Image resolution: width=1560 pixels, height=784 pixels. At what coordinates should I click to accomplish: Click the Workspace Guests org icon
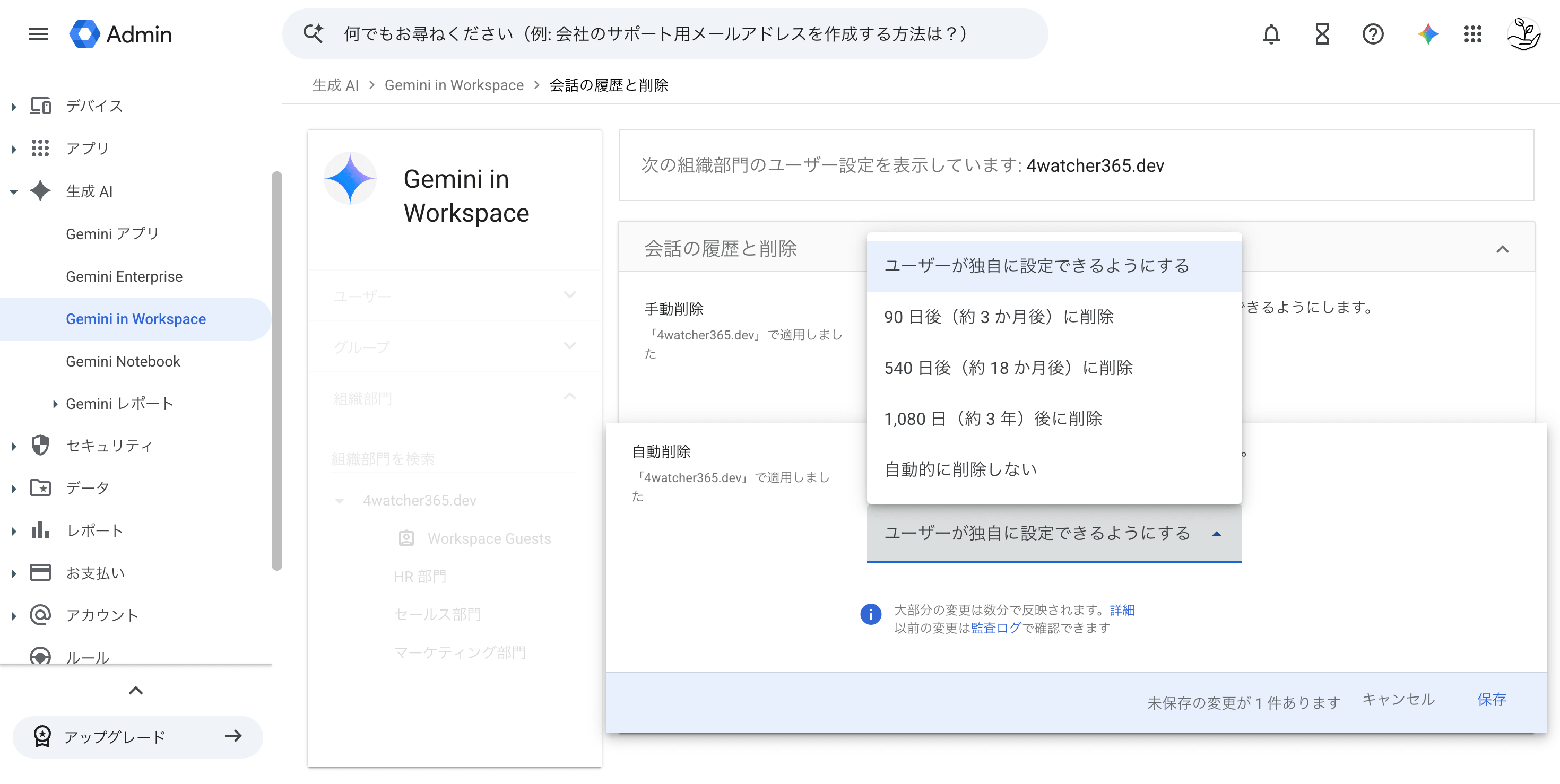406,538
